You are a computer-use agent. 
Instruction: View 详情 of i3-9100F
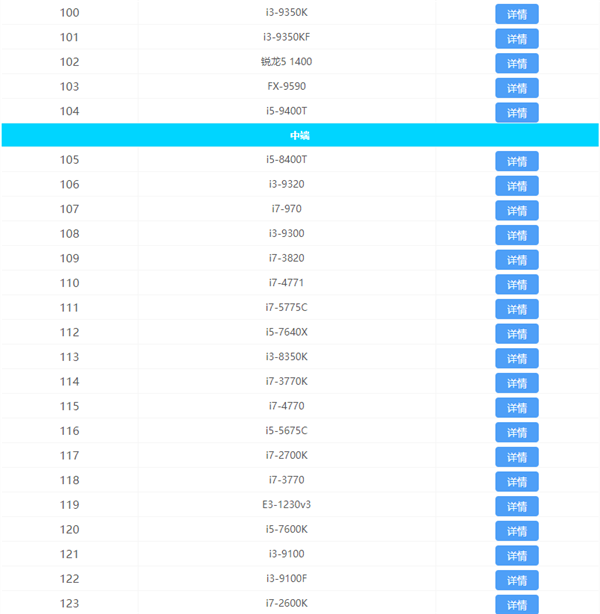516,580
